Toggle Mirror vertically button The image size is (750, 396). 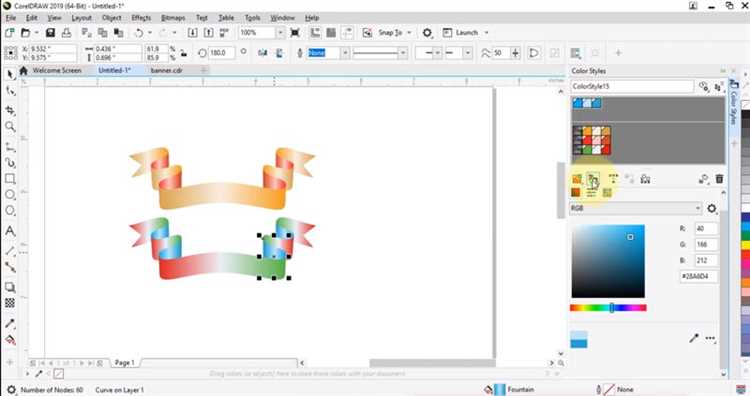279,53
